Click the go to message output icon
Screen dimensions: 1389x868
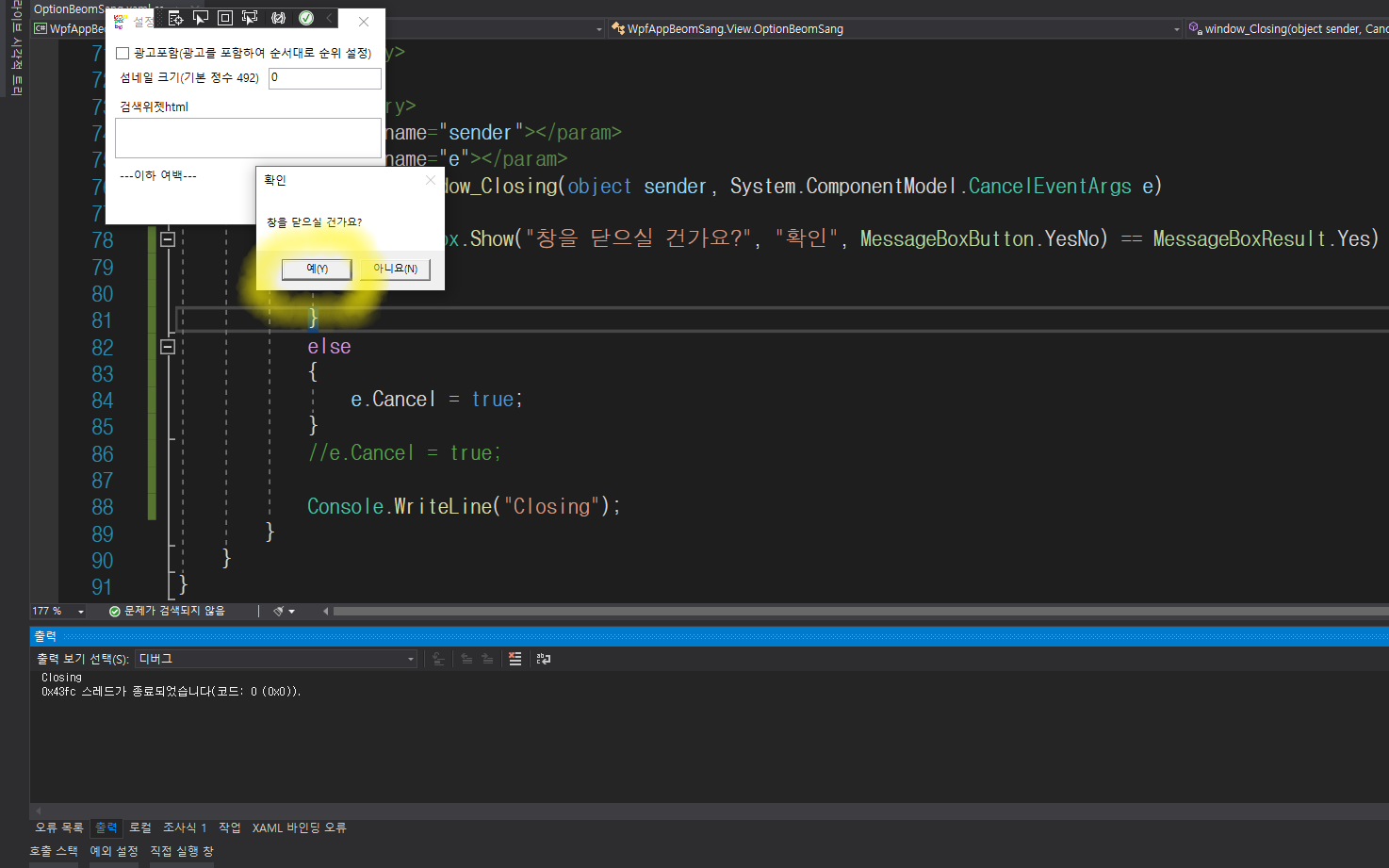coord(438,659)
